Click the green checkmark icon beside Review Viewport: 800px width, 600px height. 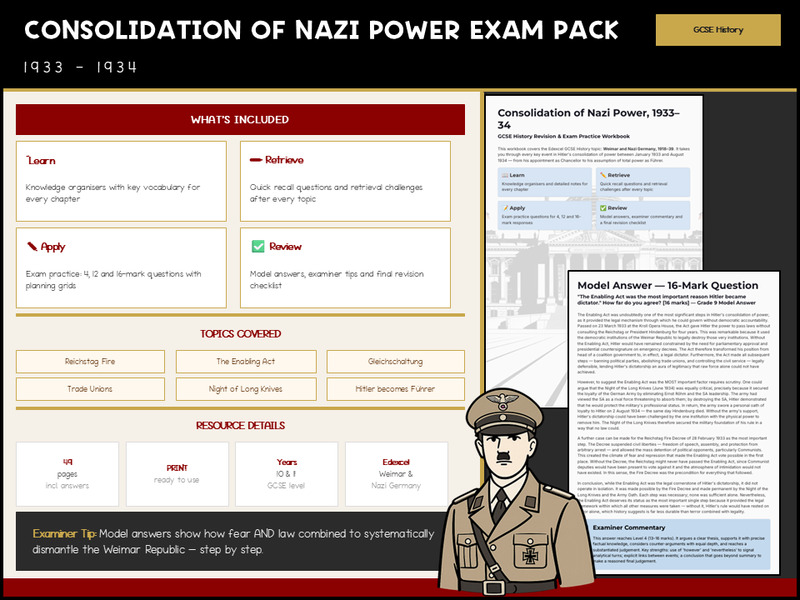tap(258, 246)
